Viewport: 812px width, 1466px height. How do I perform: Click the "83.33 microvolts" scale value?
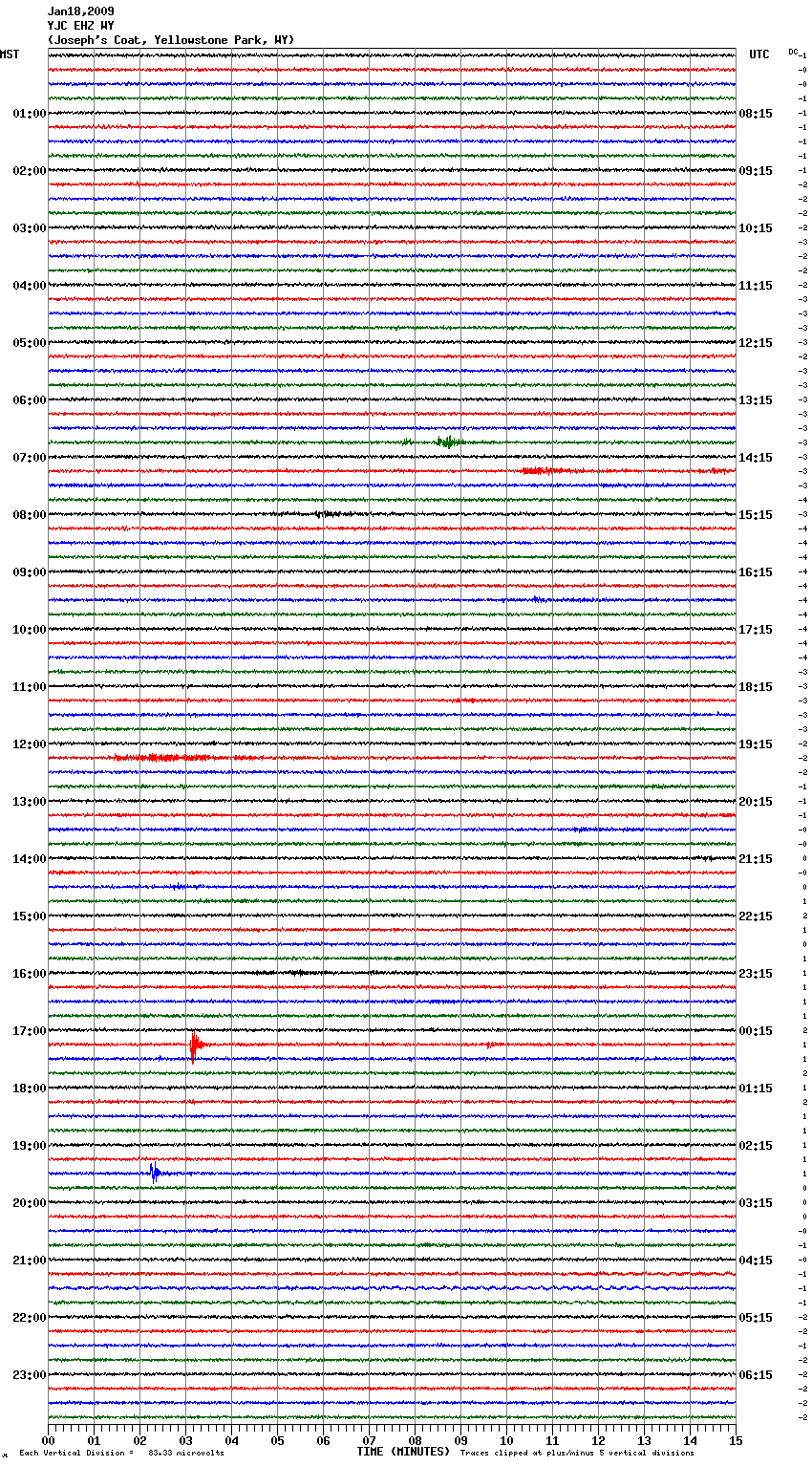pos(186,1453)
